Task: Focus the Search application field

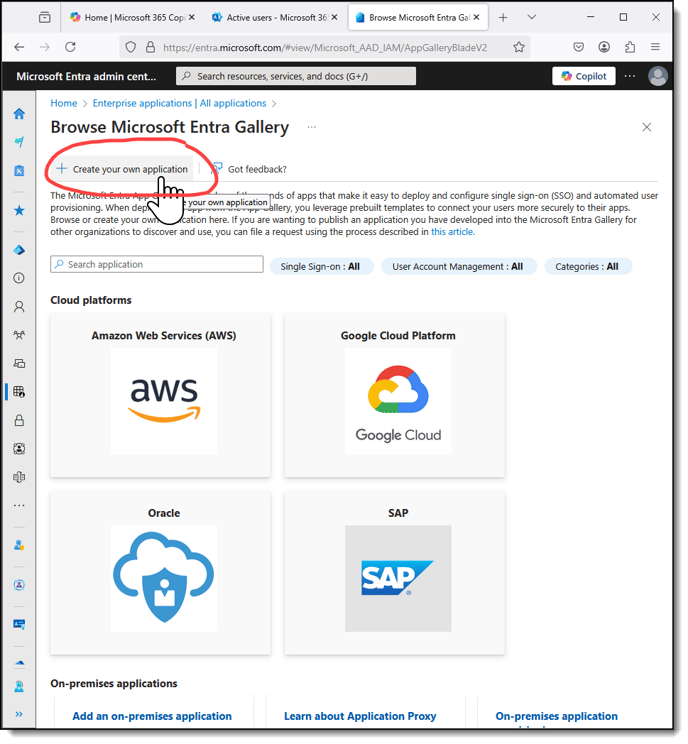Action: pyautogui.click(x=157, y=265)
